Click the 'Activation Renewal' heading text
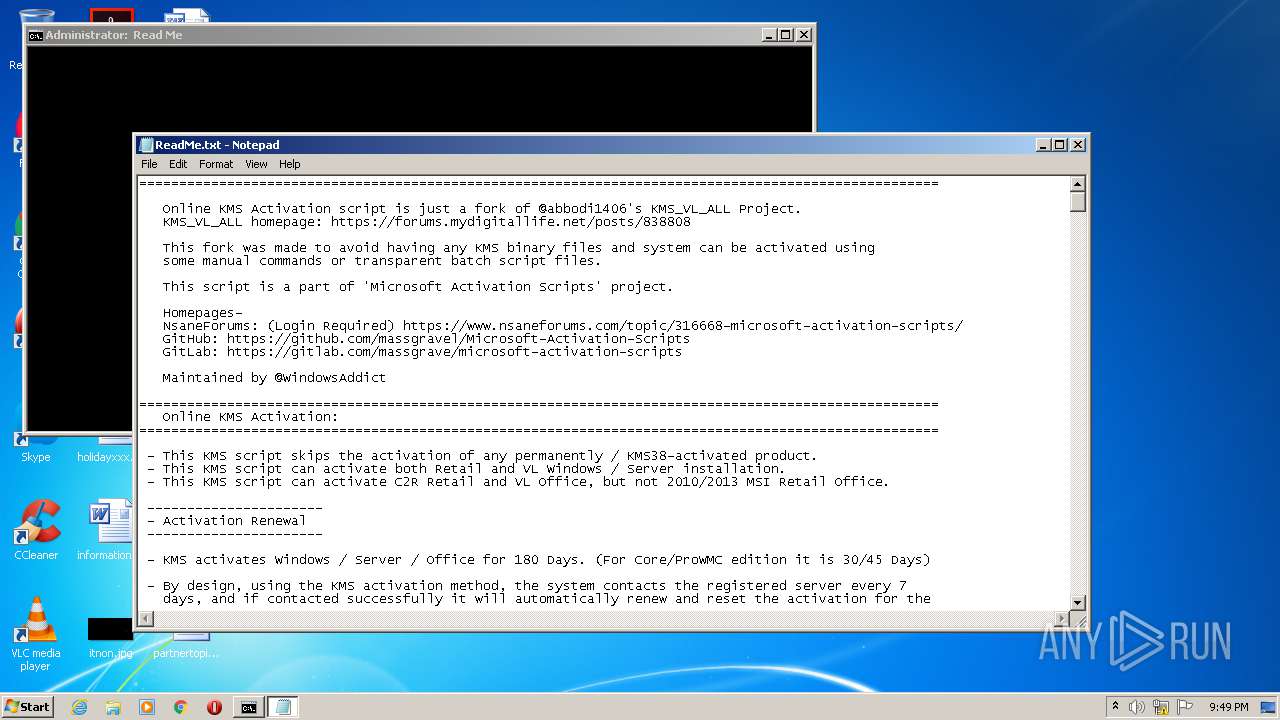The image size is (1280, 720). (234, 521)
